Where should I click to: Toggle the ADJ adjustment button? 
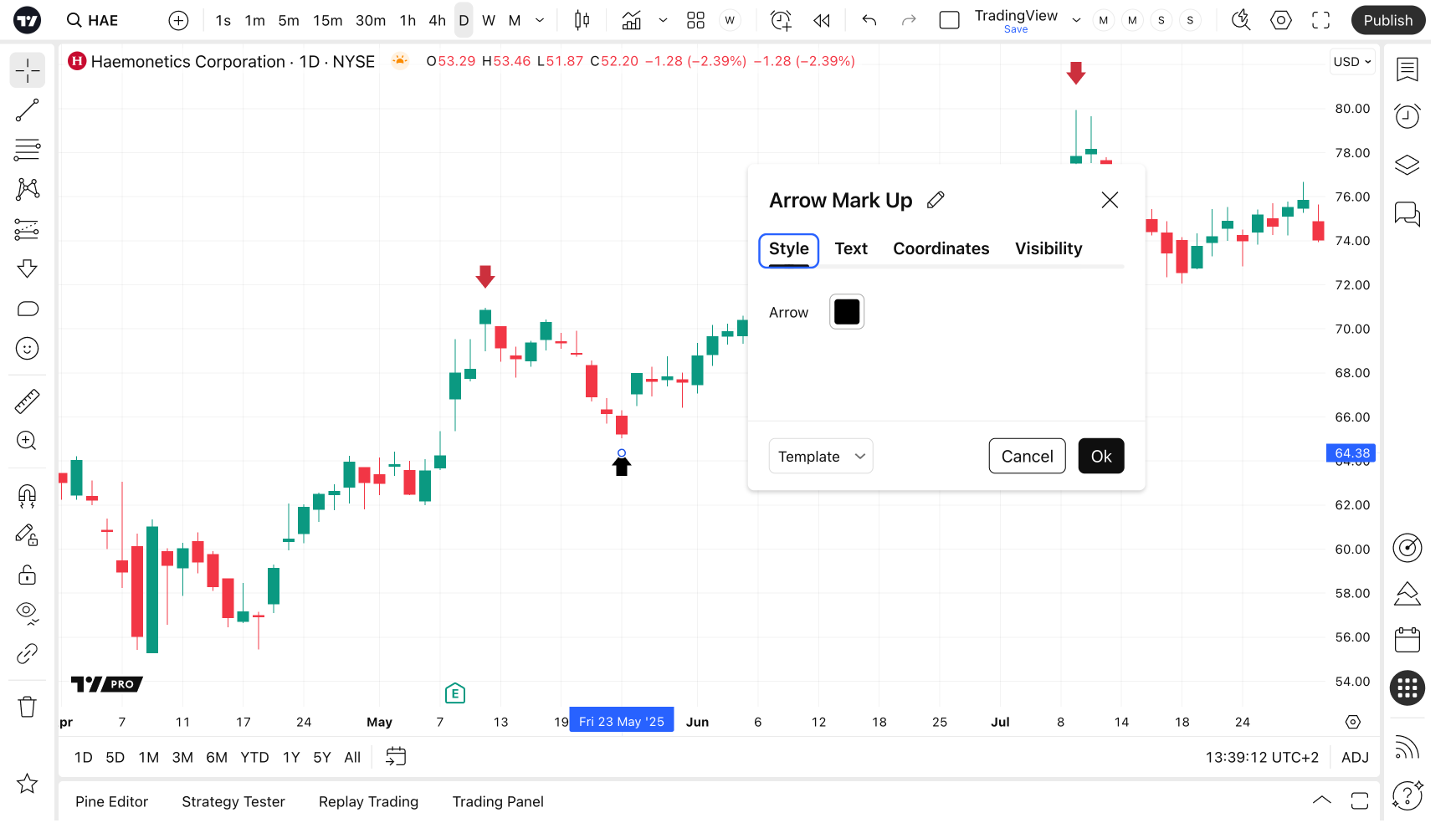tap(1355, 757)
